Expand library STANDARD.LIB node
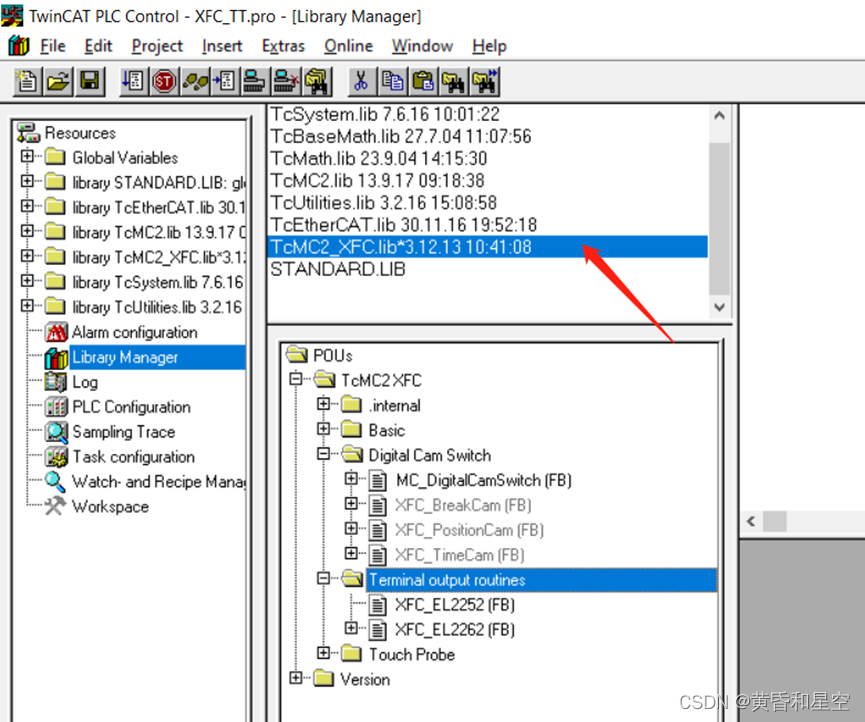 (27, 181)
